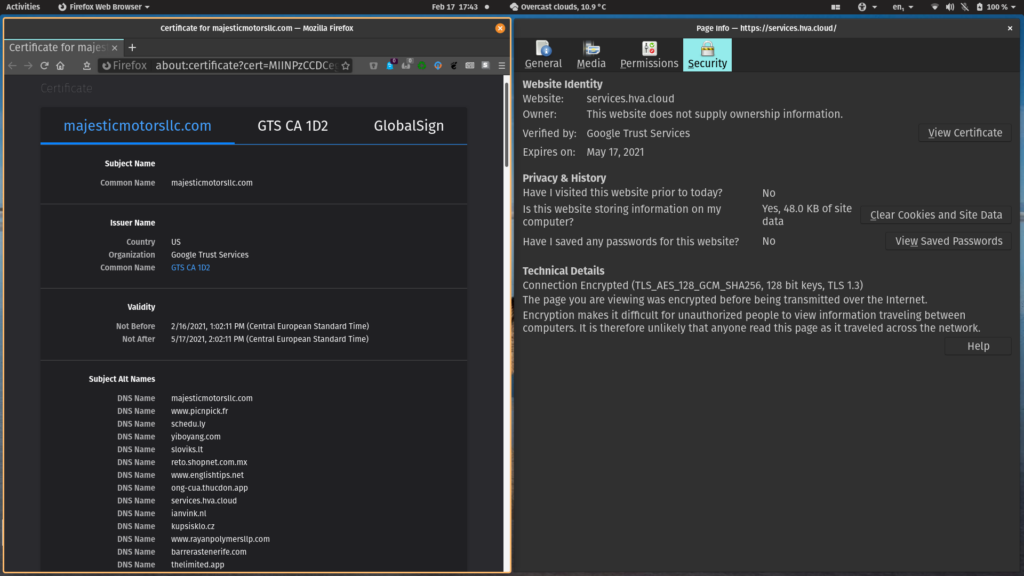Select DNS name kupsisklo.cz
The height and width of the screenshot is (576, 1024).
[x=193, y=526]
